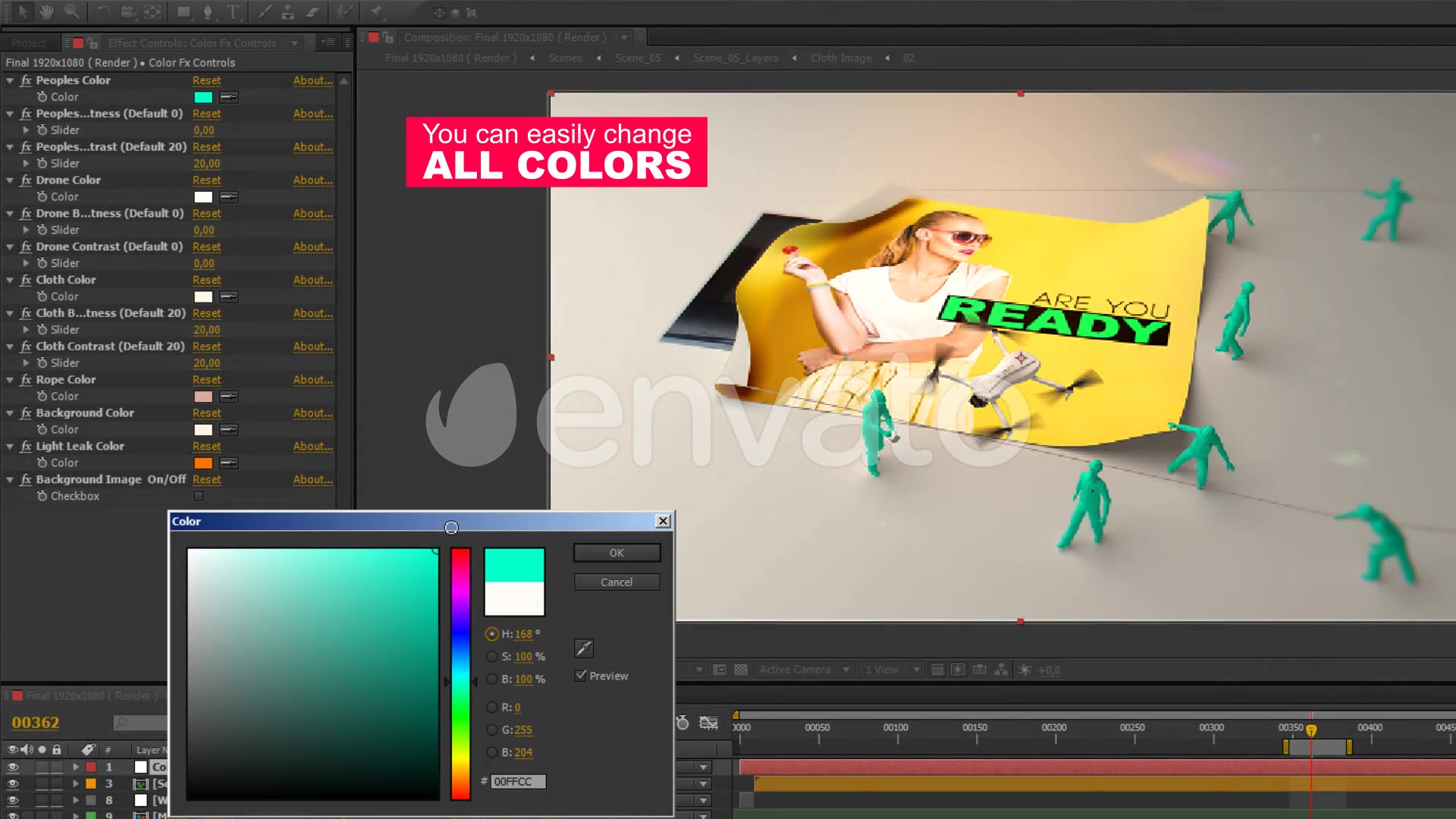The image size is (1456, 819).
Task: Click the pen/text tool icon
Action: (206, 11)
